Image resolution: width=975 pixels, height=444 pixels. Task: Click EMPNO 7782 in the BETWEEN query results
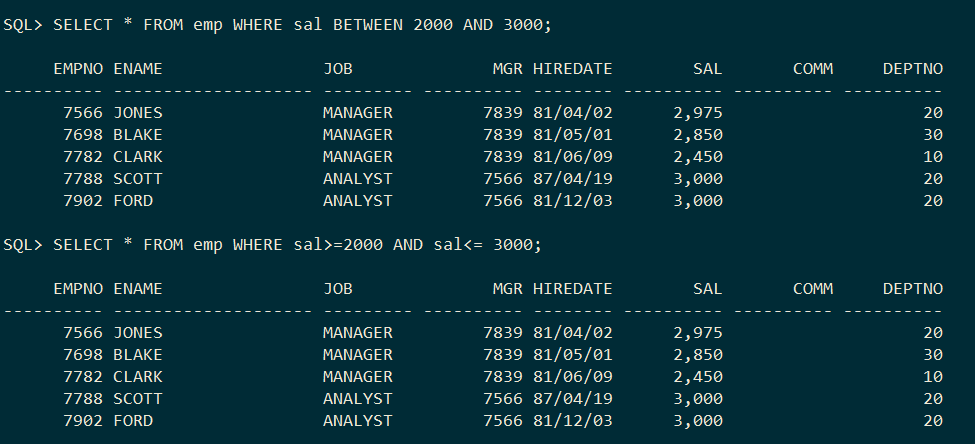pos(83,157)
